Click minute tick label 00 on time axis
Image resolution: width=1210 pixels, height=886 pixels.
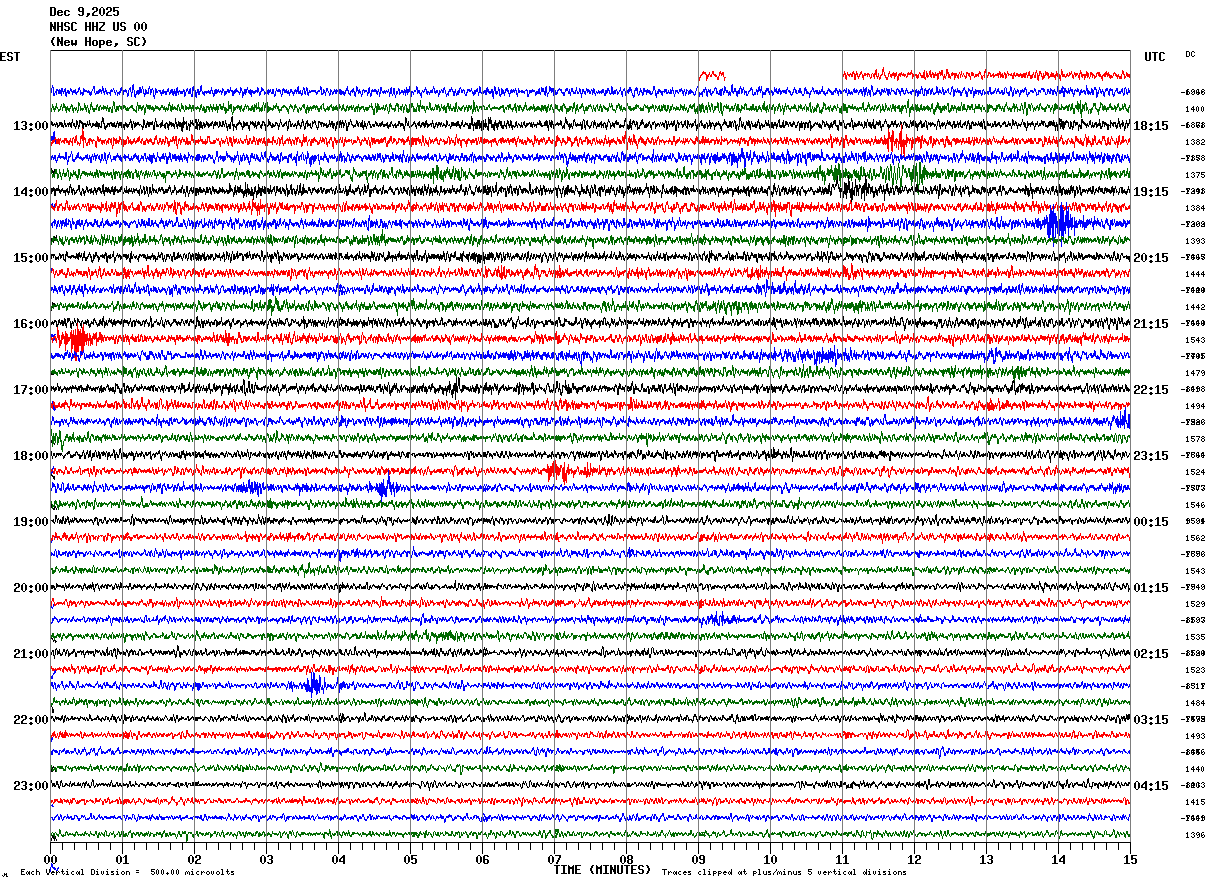(51, 859)
